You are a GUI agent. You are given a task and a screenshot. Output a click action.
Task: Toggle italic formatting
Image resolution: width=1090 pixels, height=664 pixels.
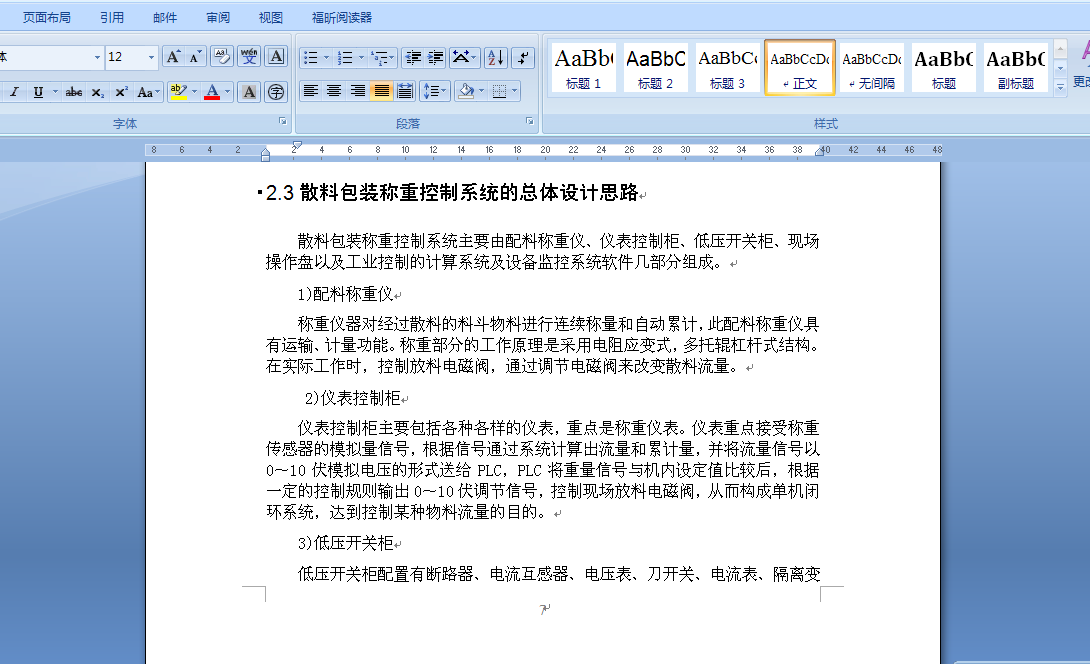coord(15,92)
